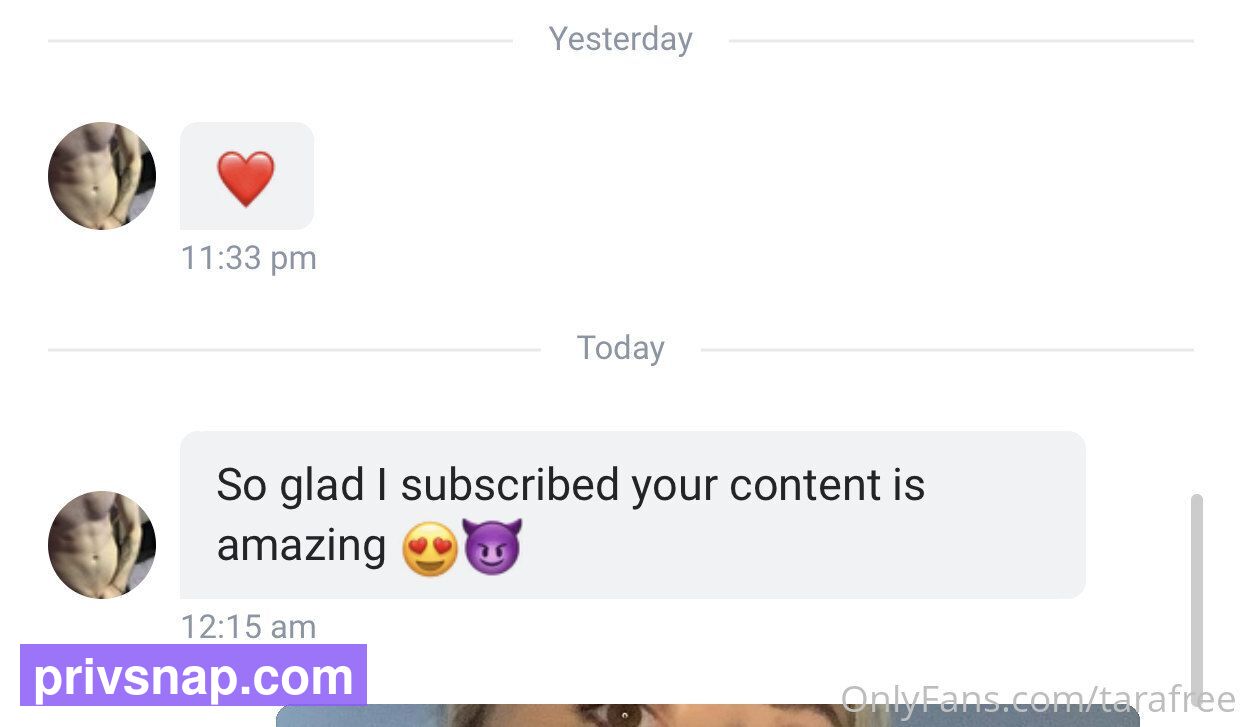This screenshot has width=1242, height=727.
Task: Open sender's avatar beside heart message
Action: click(102, 176)
